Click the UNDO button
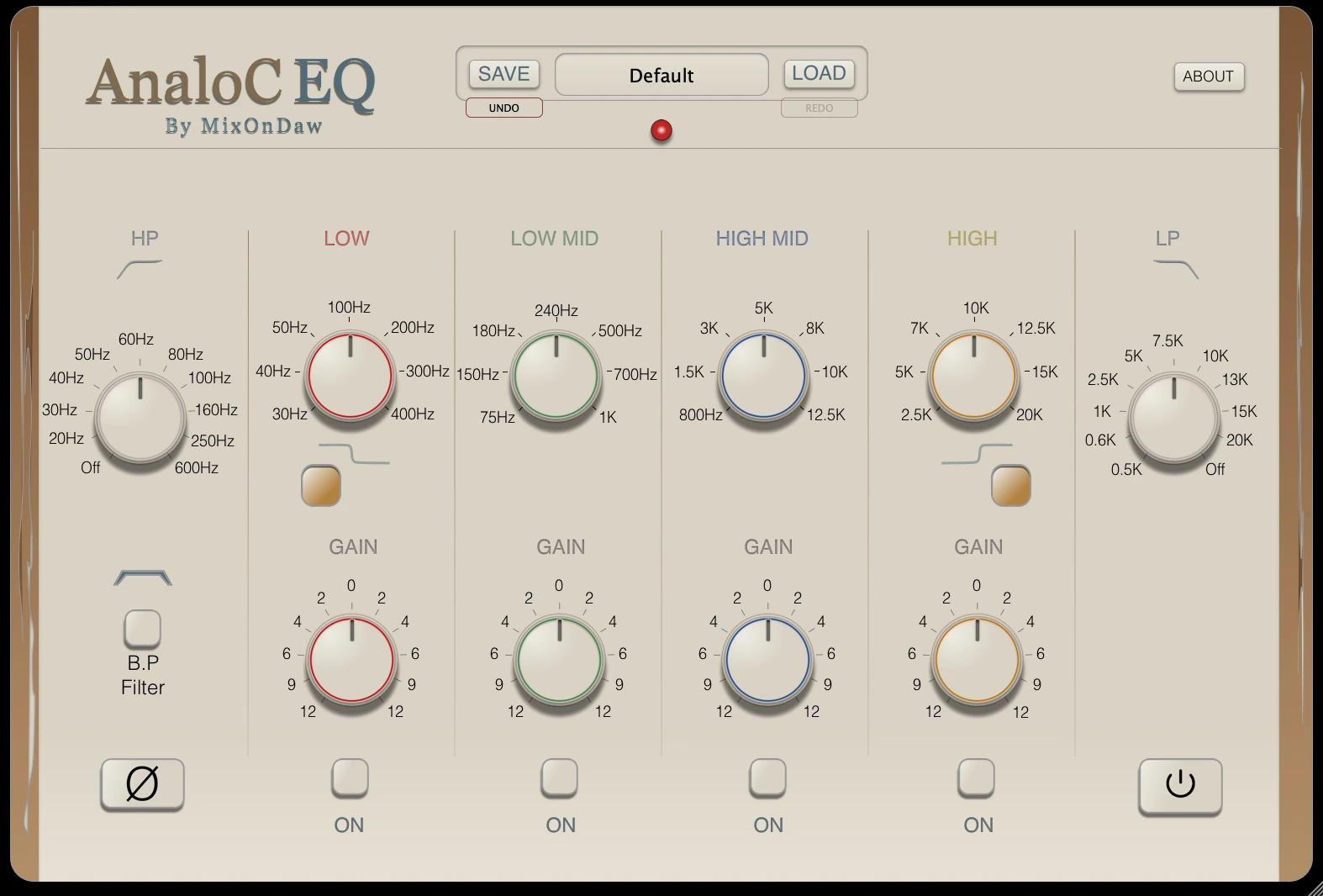1323x896 pixels. 504,108
